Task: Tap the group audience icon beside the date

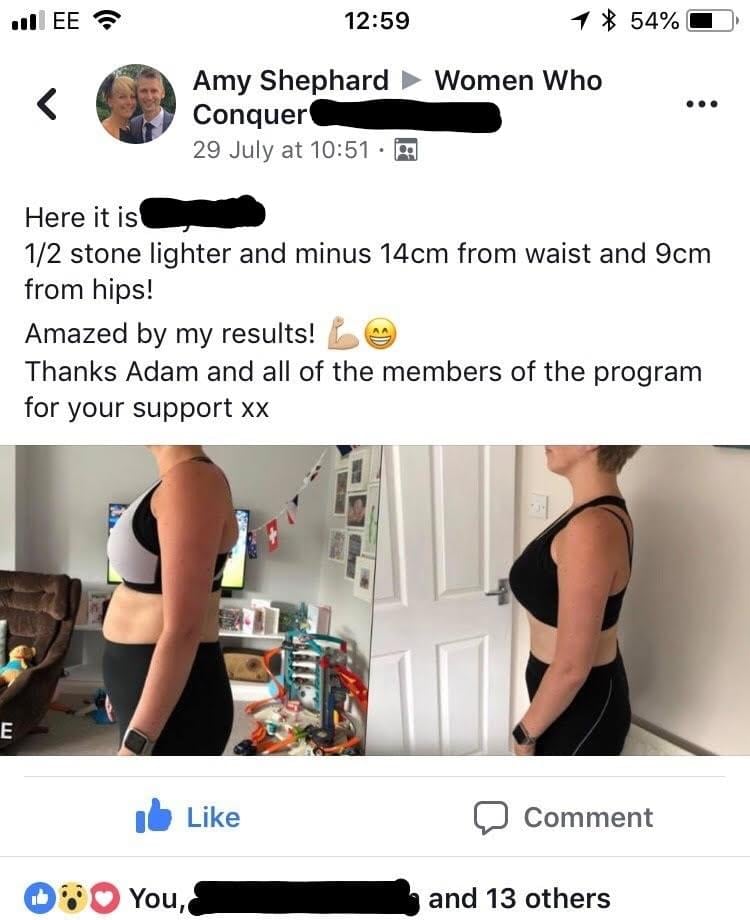Action: [x=406, y=150]
